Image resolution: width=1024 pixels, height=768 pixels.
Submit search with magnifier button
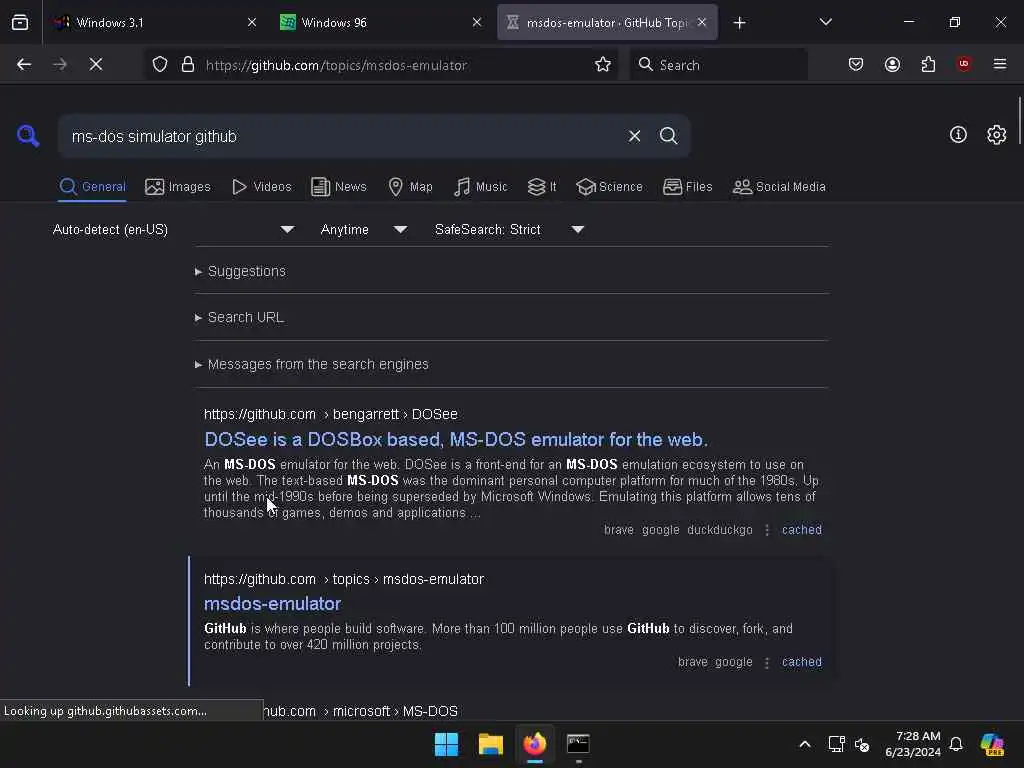click(668, 136)
